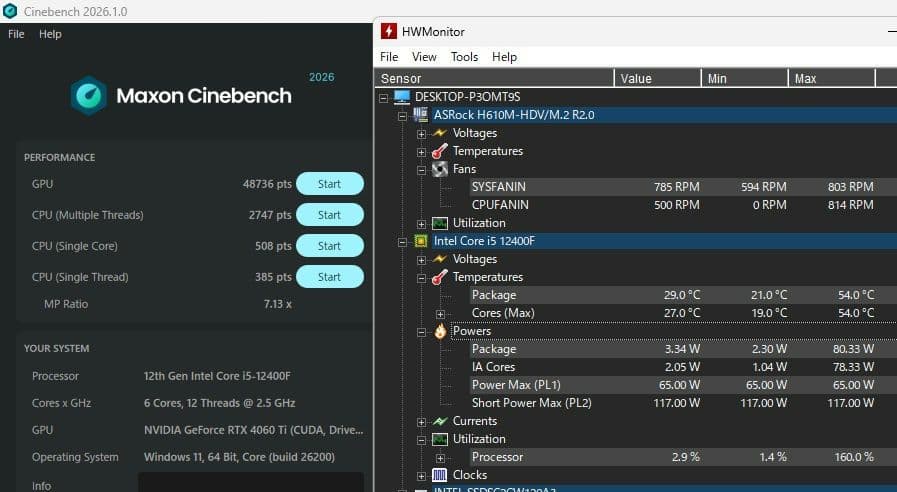The width and height of the screenshot is (897, 492).
Task: Click the 48736 pts GPU score
Action: coord(267,184)
